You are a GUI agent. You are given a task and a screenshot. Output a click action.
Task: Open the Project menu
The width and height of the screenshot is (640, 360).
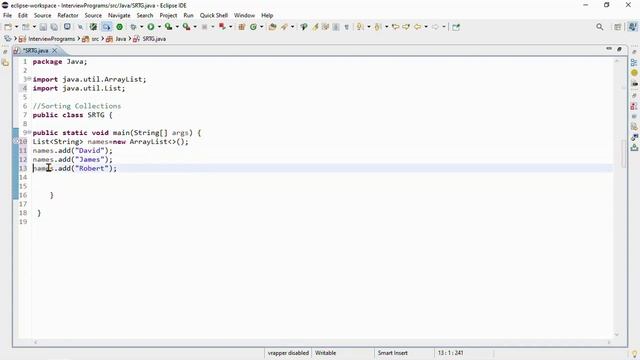(168, 16)
